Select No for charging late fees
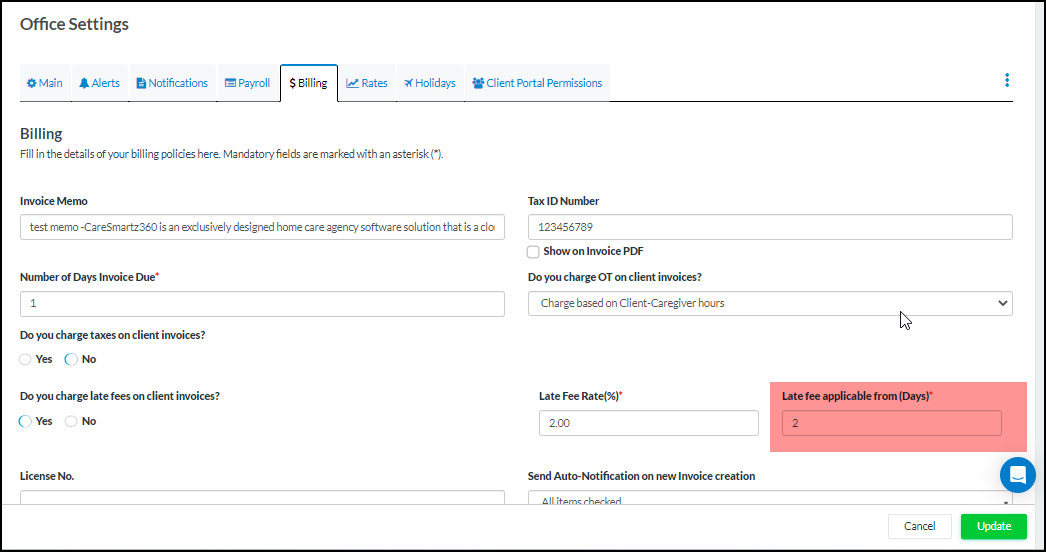 click(71, 421)
